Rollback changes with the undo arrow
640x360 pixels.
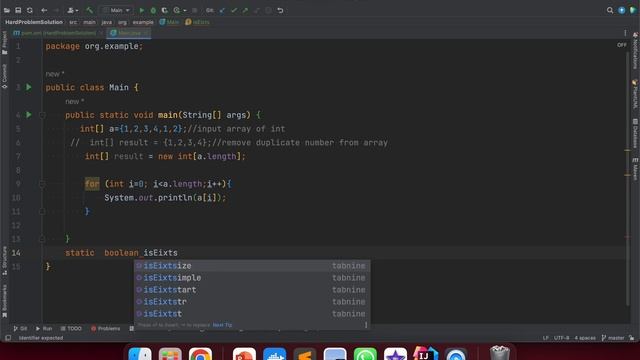pyautogui.click(x=280, y=10)
